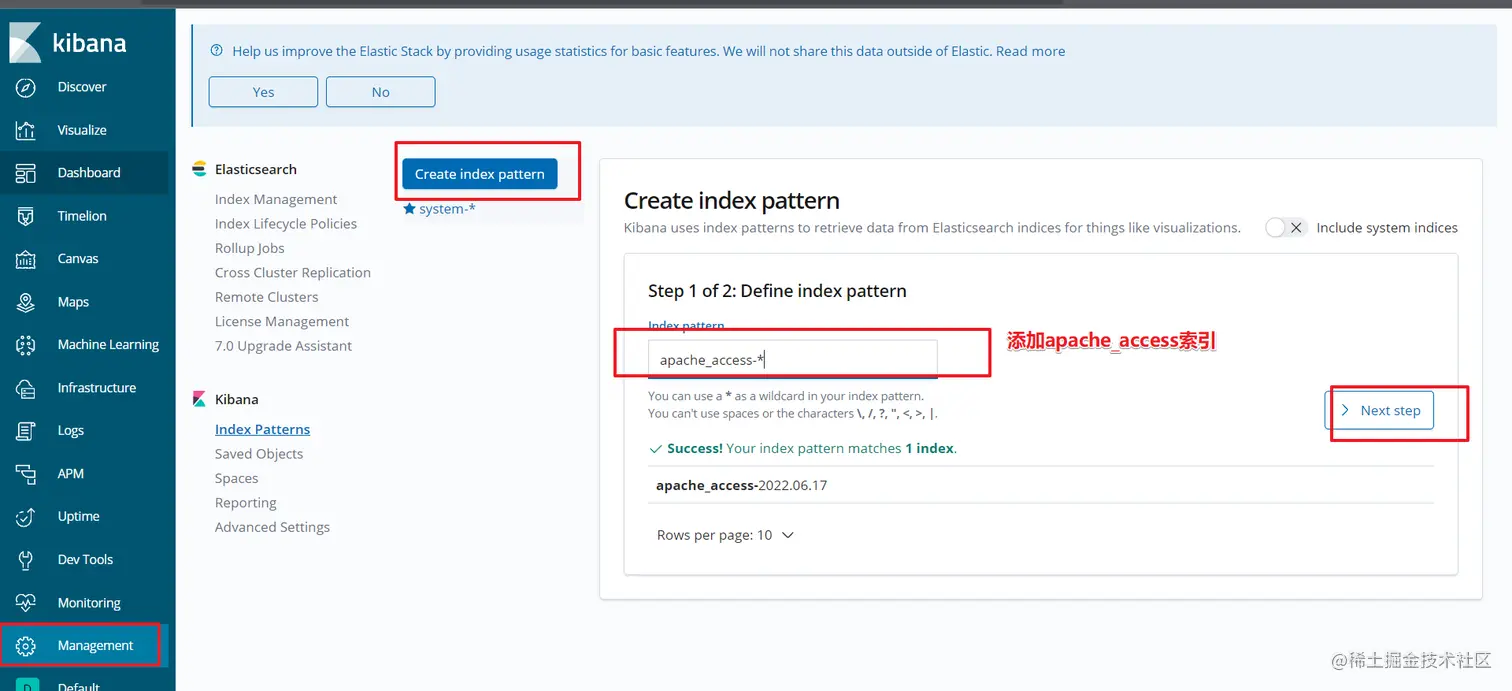1512x691 pixels.
Task: Open 7.0 Upgrade Assistant link
Action: tap(284, 346)
